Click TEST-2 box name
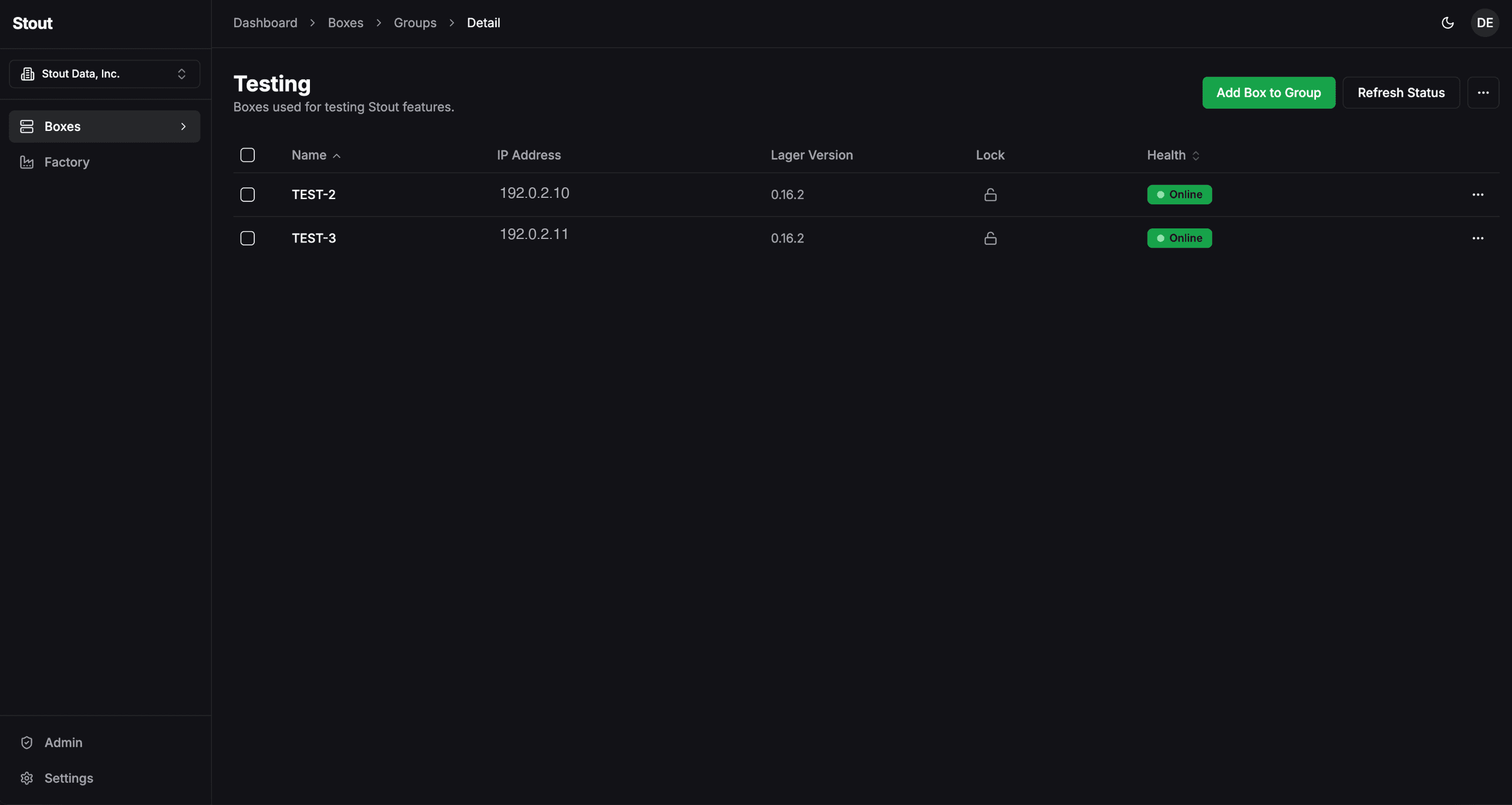The image size is (1512, 805). [313, 194]
